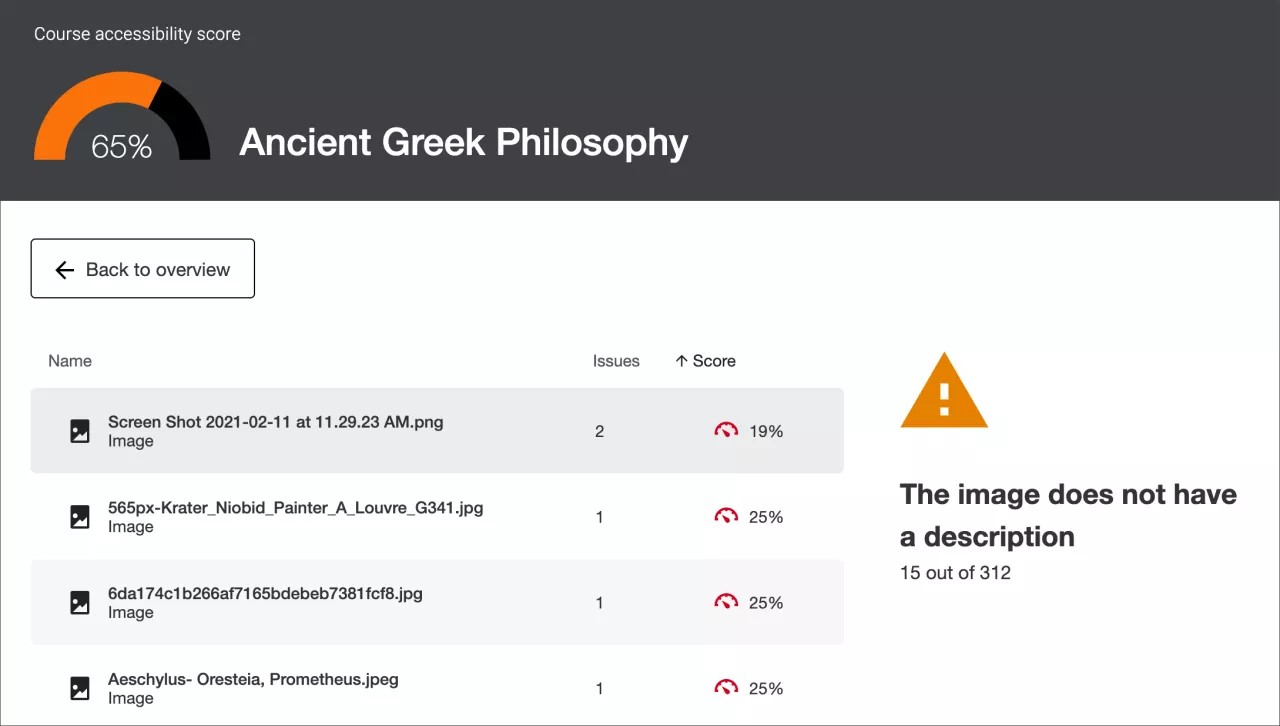Click the image icon beside Screen Shot 2021-02-11 file
1280x726 pixels.
click(80, 431)
